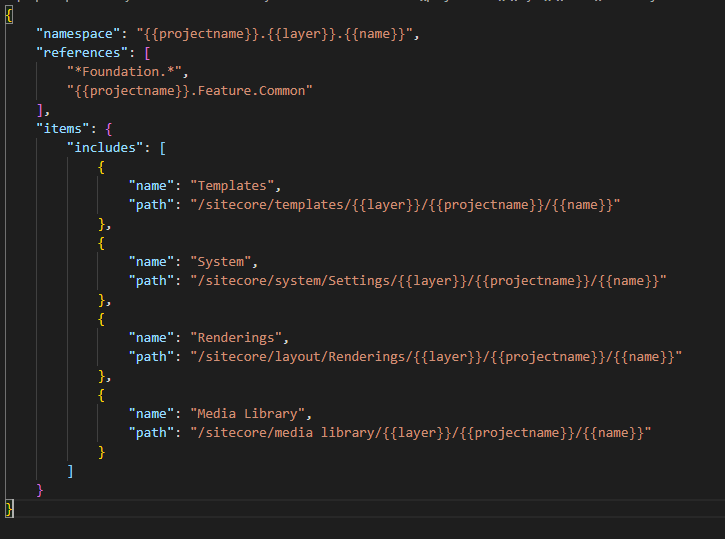
Task: Click the /sitecore/layout/Renderings path string
Action: [436, 357]
